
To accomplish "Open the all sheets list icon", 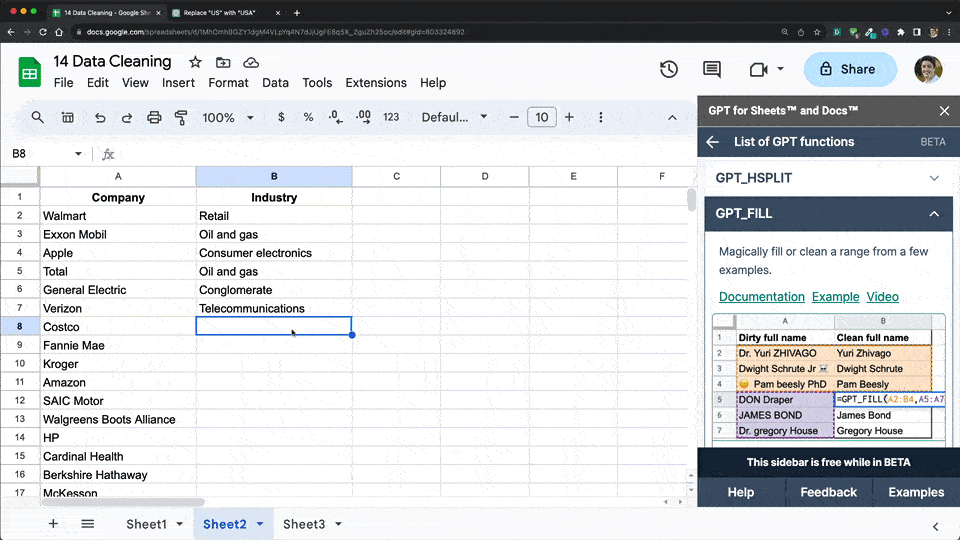I will pos(88,523).
